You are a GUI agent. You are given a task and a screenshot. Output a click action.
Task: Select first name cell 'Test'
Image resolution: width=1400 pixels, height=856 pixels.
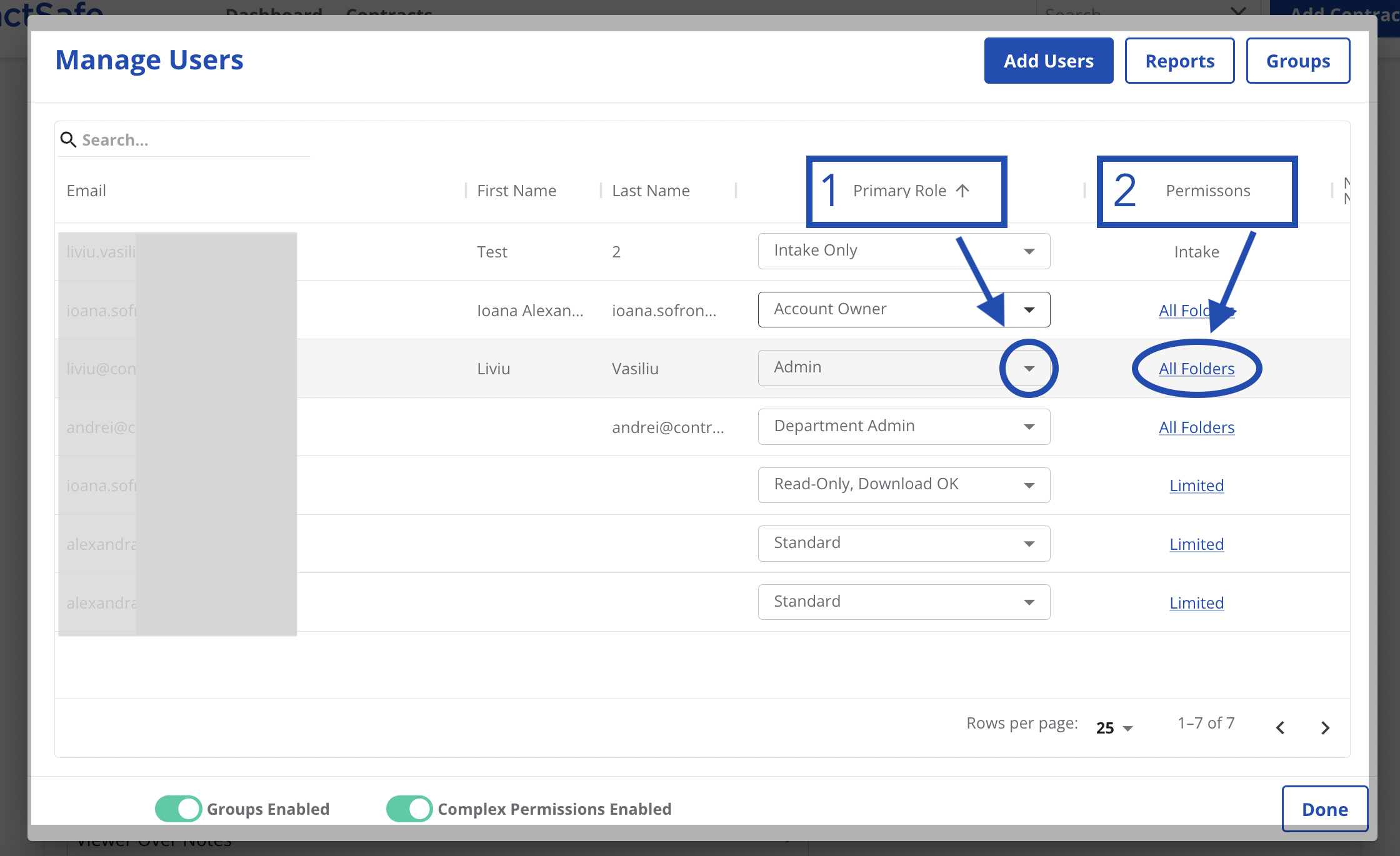[492, 252]
